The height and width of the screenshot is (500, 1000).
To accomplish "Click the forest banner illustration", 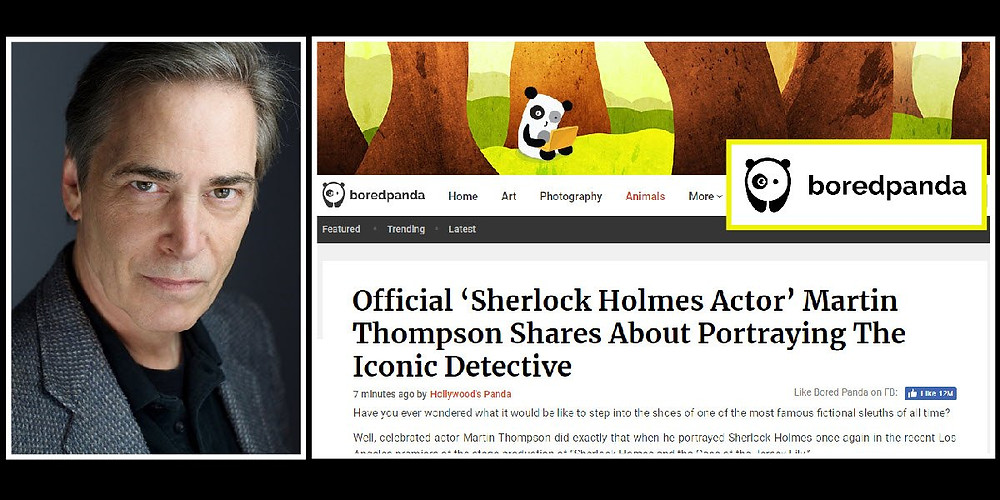I will tap(653, 108).
